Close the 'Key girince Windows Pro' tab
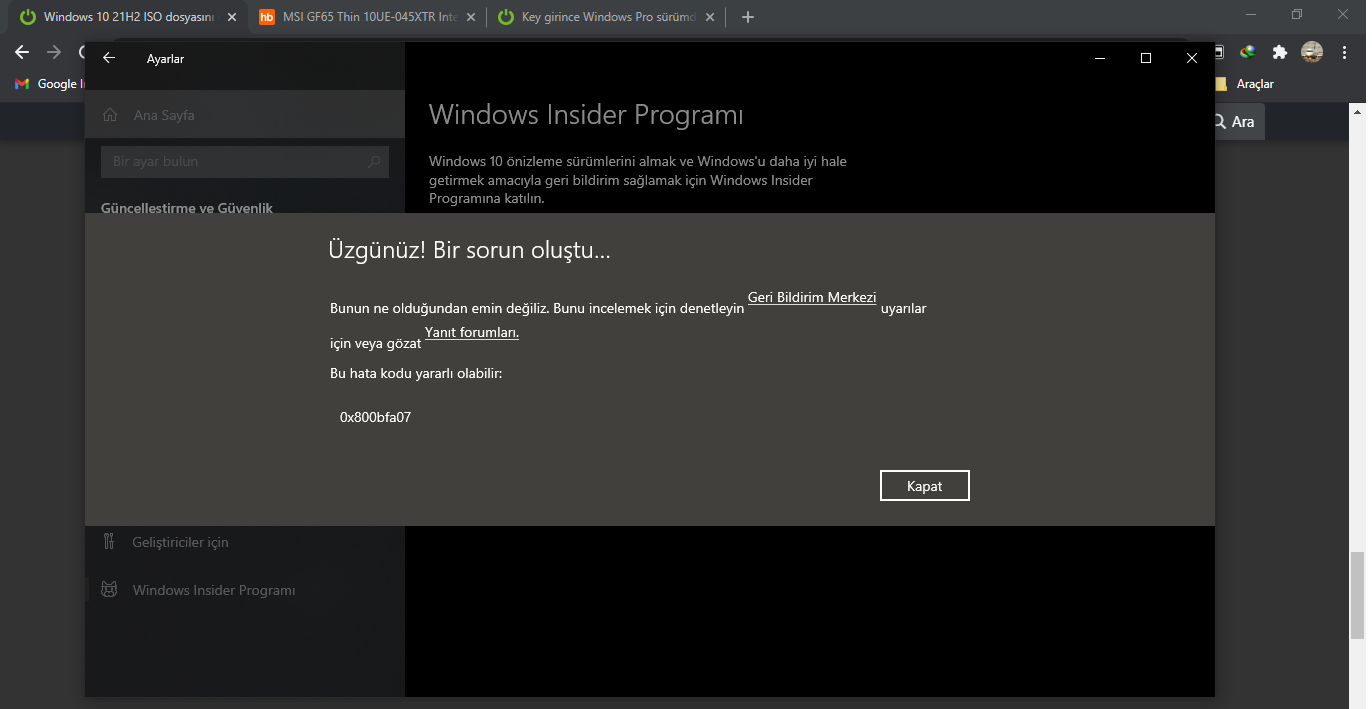This screenshot has width=1372, height=709. point(710,17)
